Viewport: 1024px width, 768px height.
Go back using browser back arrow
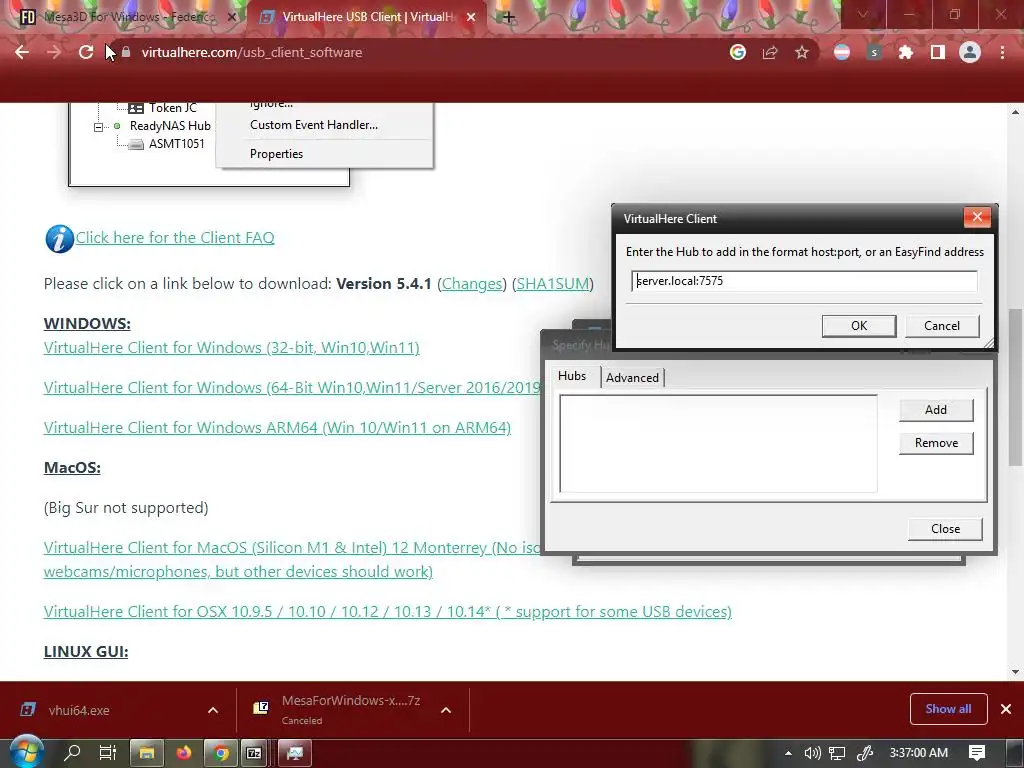22,52
